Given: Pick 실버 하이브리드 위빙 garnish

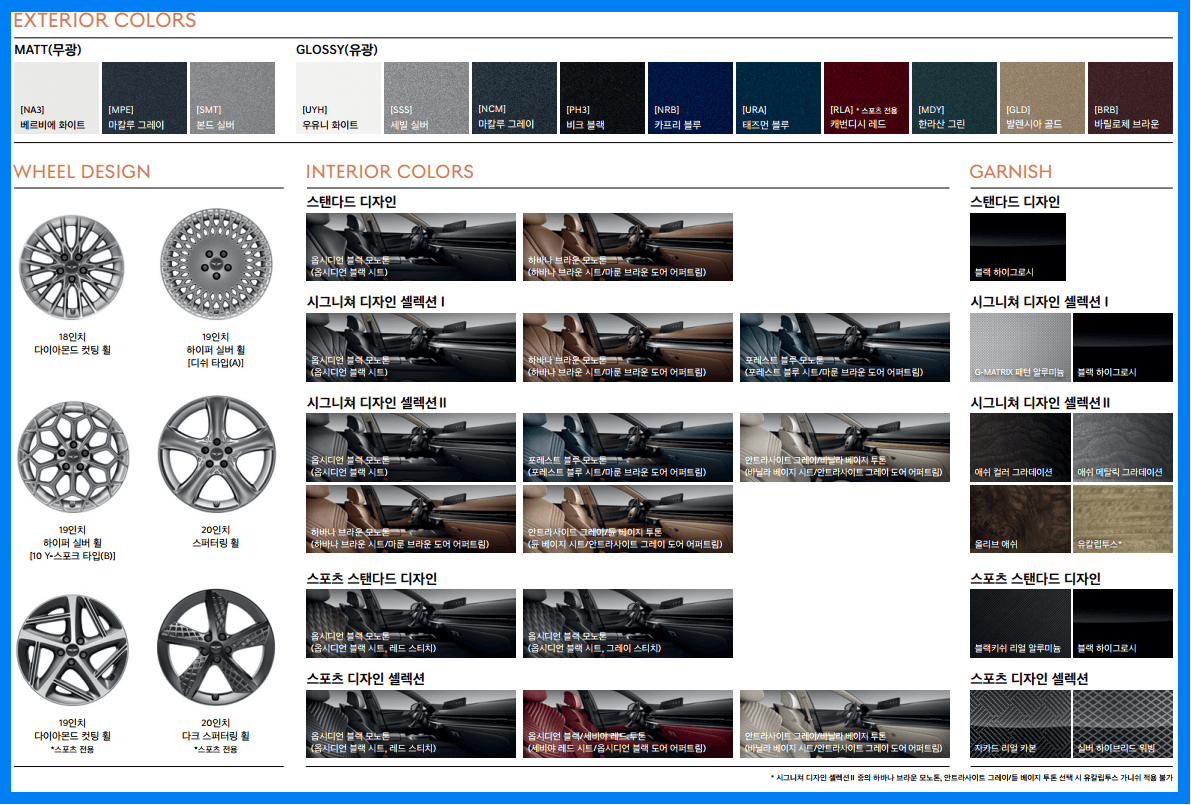Looking at the screenshot, I should pyautogui.click(x=1123, y=724).
